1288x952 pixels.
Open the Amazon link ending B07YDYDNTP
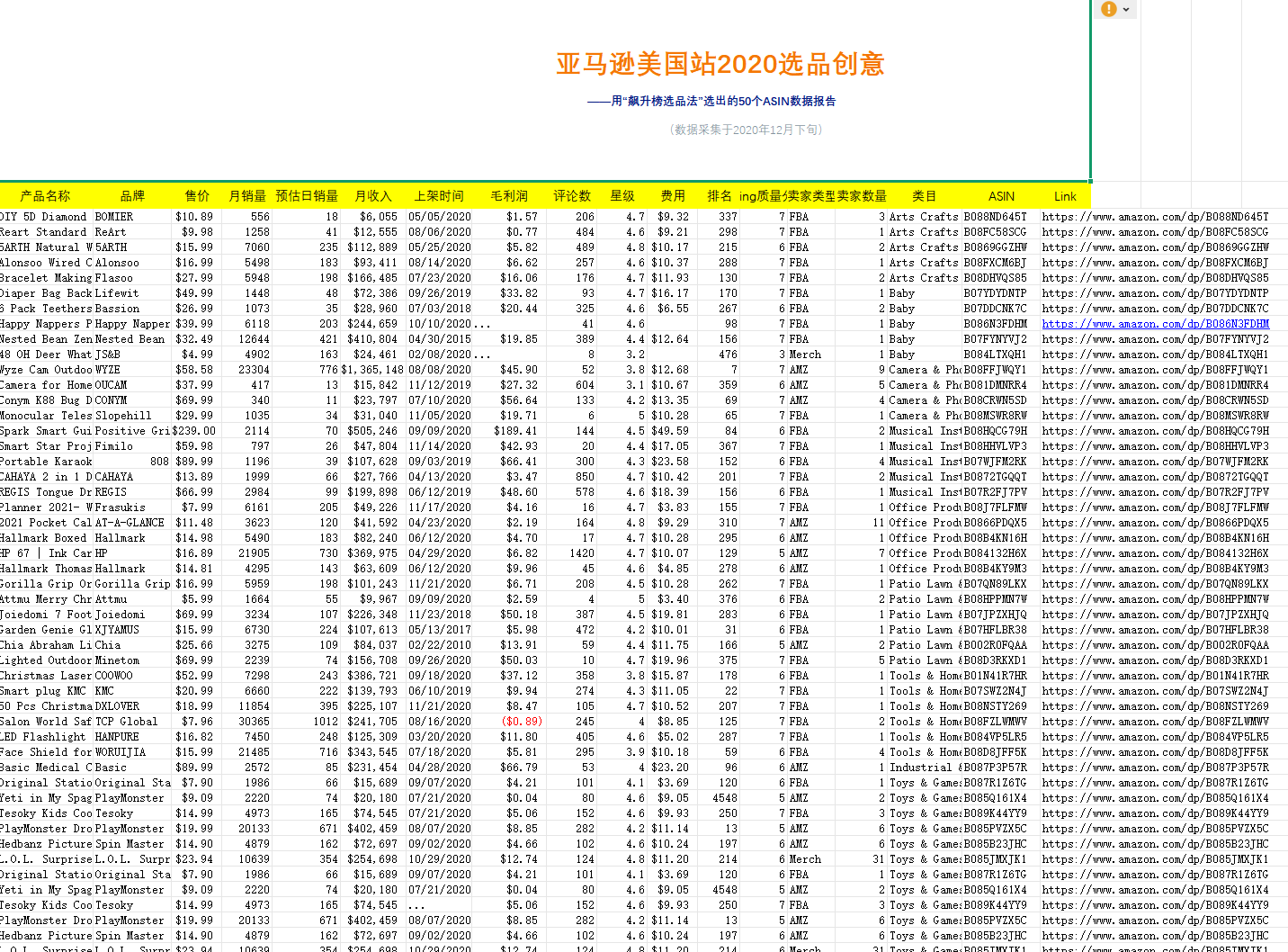pos(1156,293)
